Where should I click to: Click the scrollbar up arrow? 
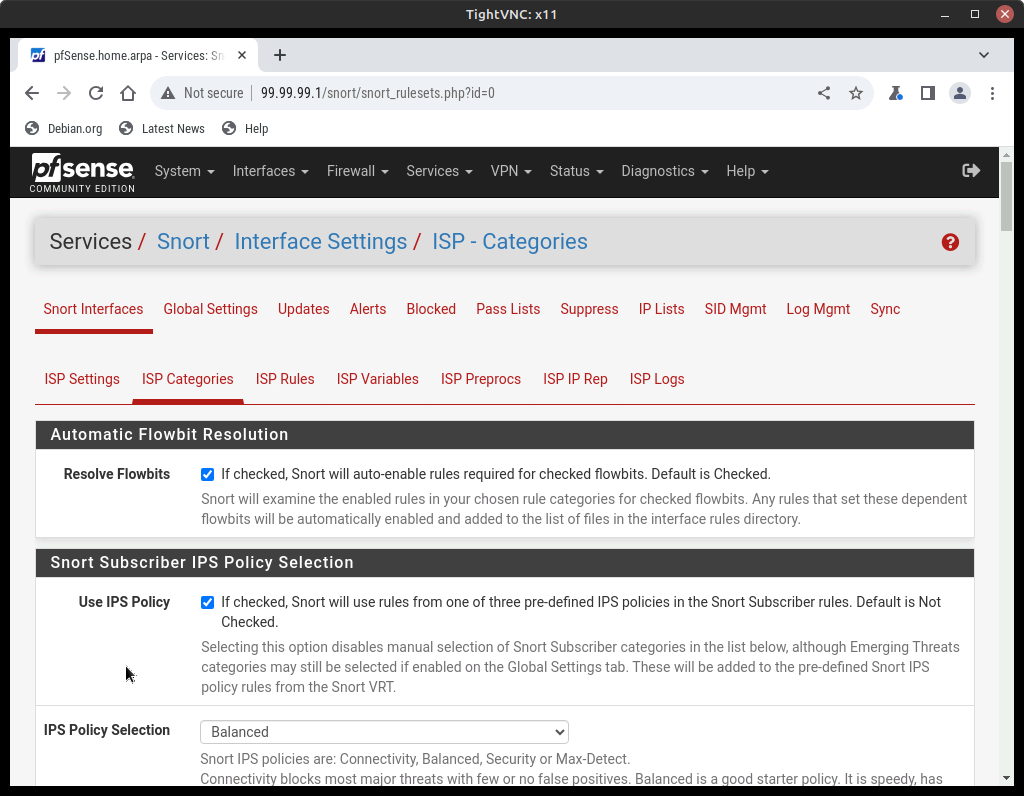[x=1006, y=155]
